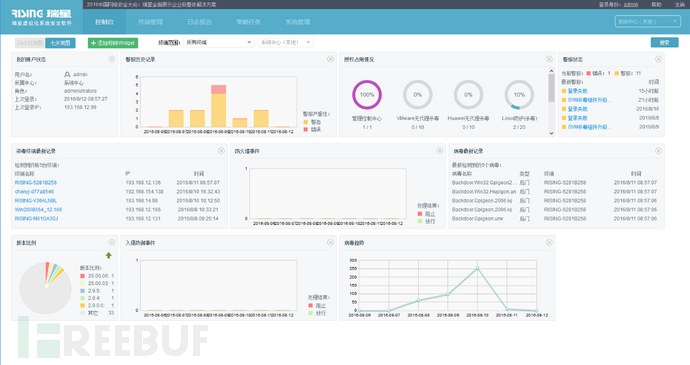Open the admin account link in top bar
690x365 pixels.
[631, 4]
